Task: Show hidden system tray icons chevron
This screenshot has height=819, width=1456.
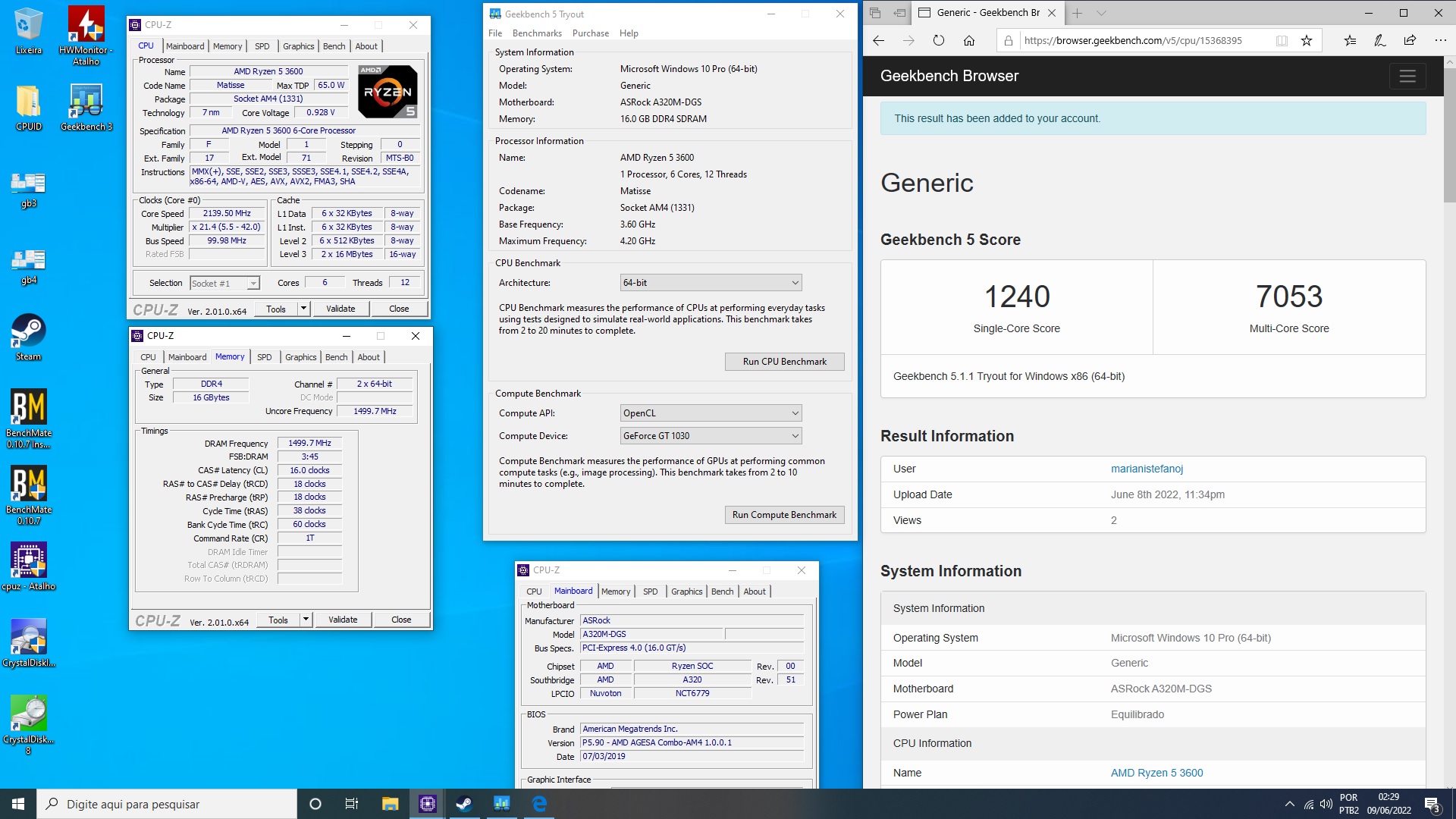Action: point(1289,804)
